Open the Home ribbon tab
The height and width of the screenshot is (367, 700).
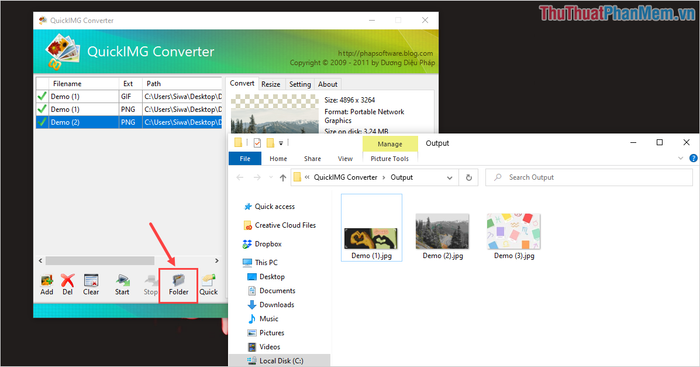coord(278,158)
